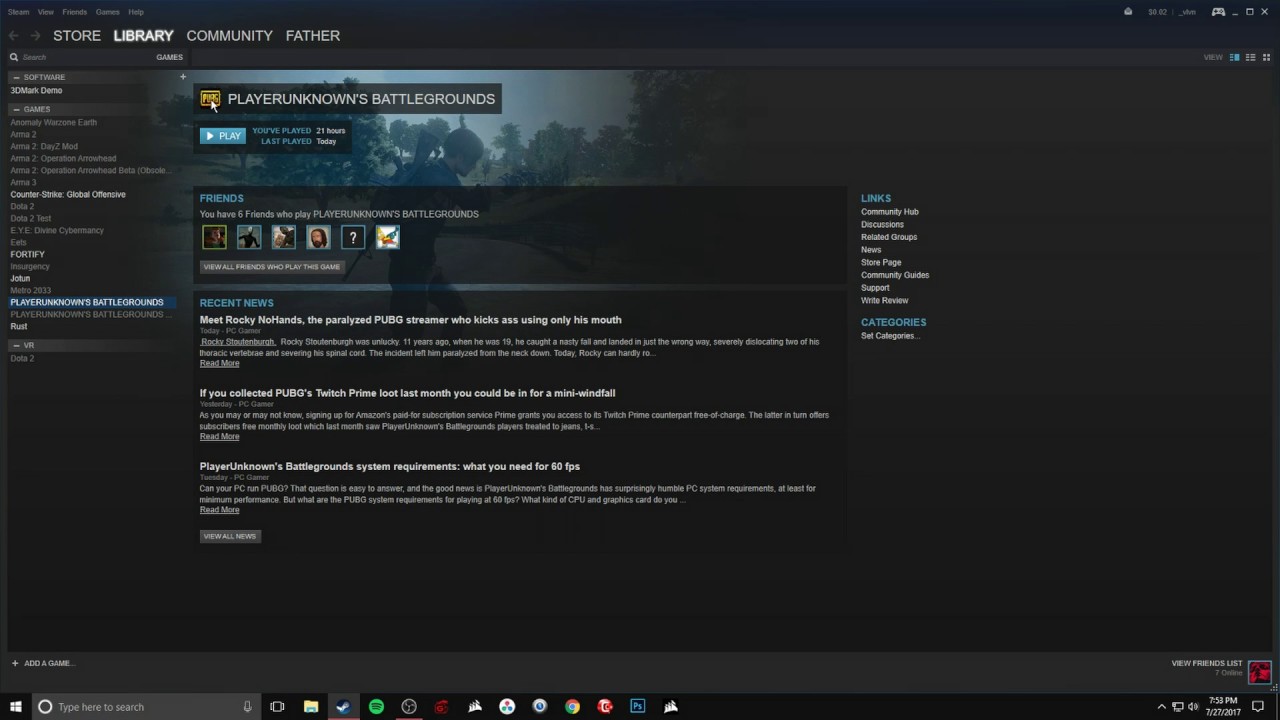Click the Windows search box

point(147,706)
